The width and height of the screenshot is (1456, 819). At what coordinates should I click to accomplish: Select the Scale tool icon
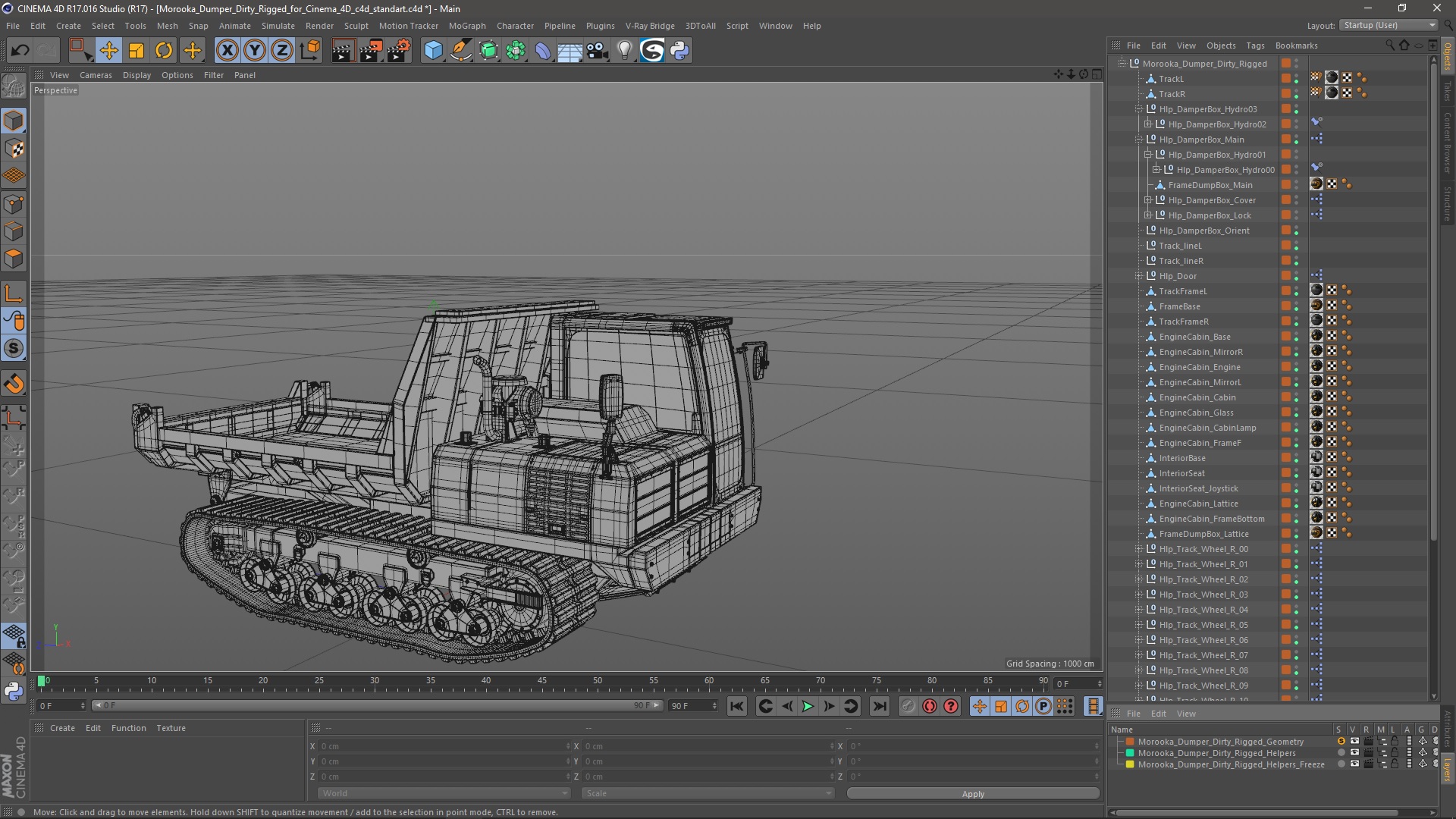pos(136,51)
